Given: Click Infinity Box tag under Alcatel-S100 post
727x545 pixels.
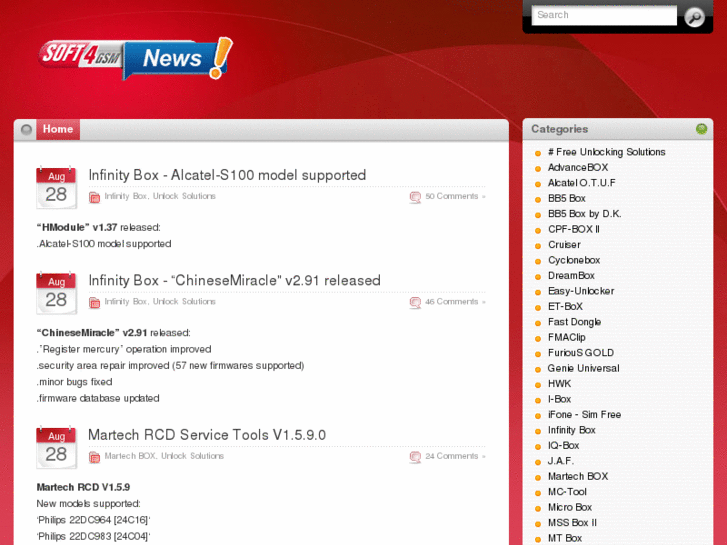Looking at the screenshot, I should [x=126, y=196].
